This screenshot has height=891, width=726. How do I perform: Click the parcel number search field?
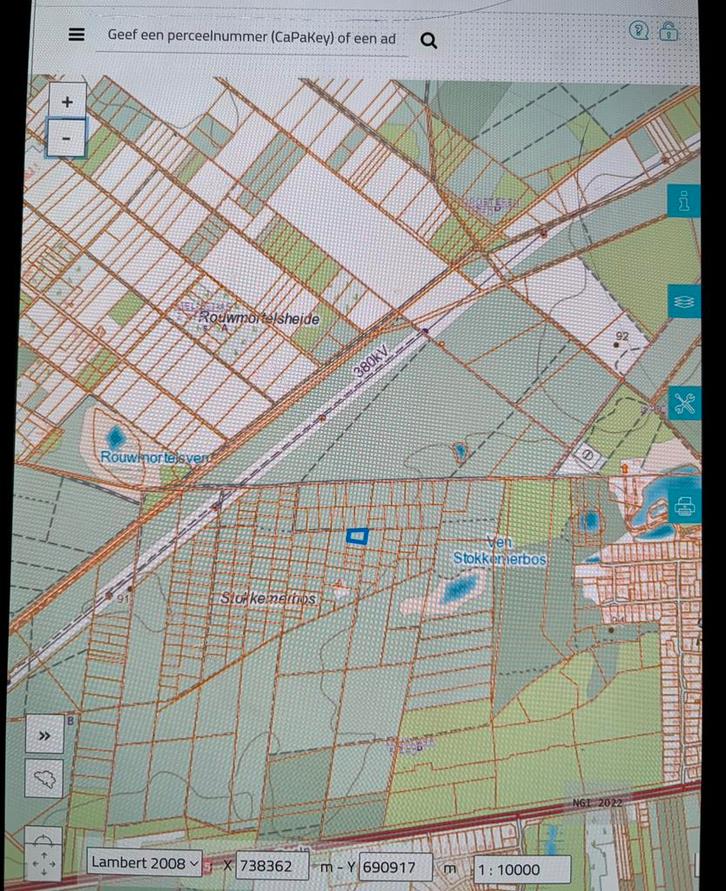(252, 39)
